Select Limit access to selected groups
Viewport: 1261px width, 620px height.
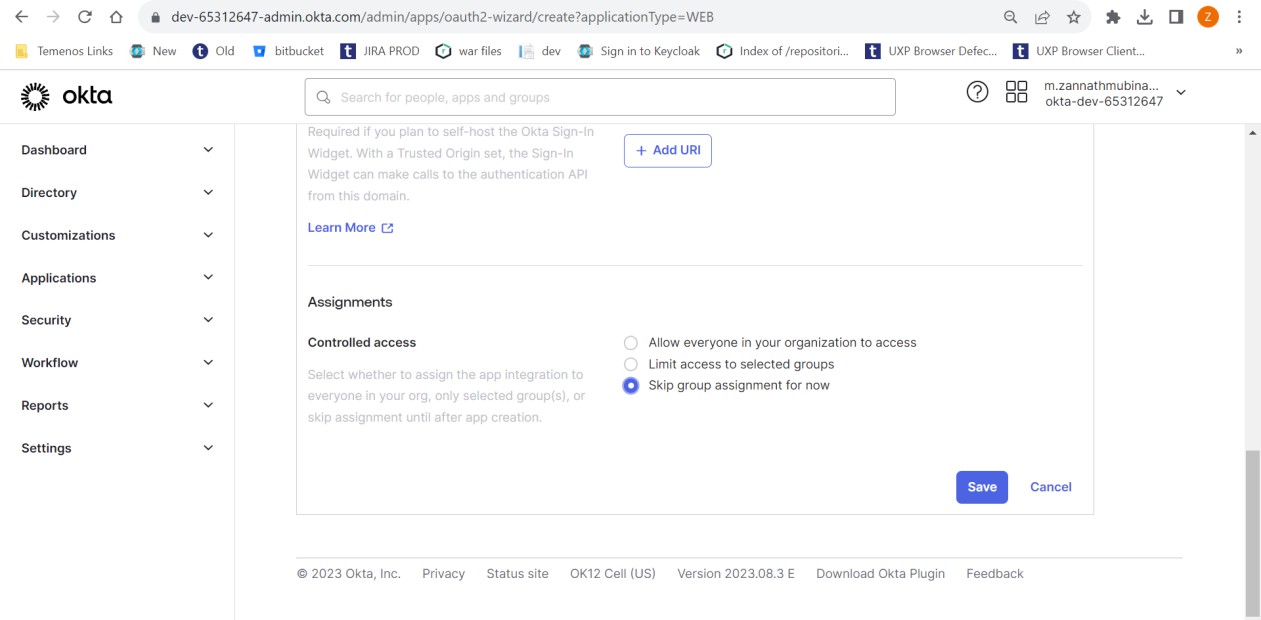coord(631,365)
